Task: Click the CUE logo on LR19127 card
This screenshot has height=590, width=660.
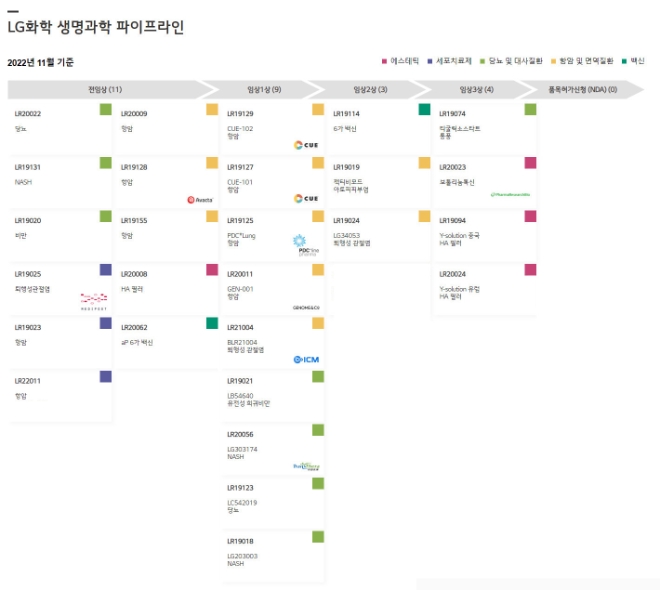Action: (305, 199)
